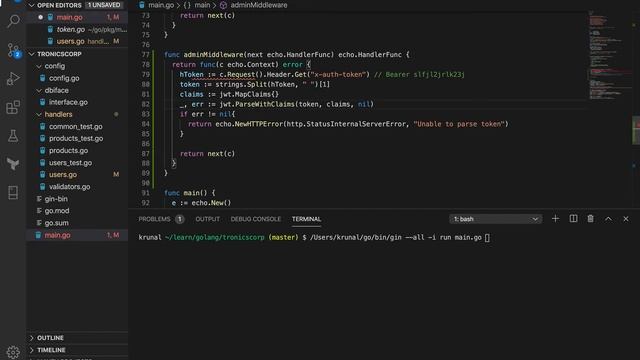The height and width of the screenshot is (360, 640).
Task: Open users_test.go file
Action: [x=70, y=162]
